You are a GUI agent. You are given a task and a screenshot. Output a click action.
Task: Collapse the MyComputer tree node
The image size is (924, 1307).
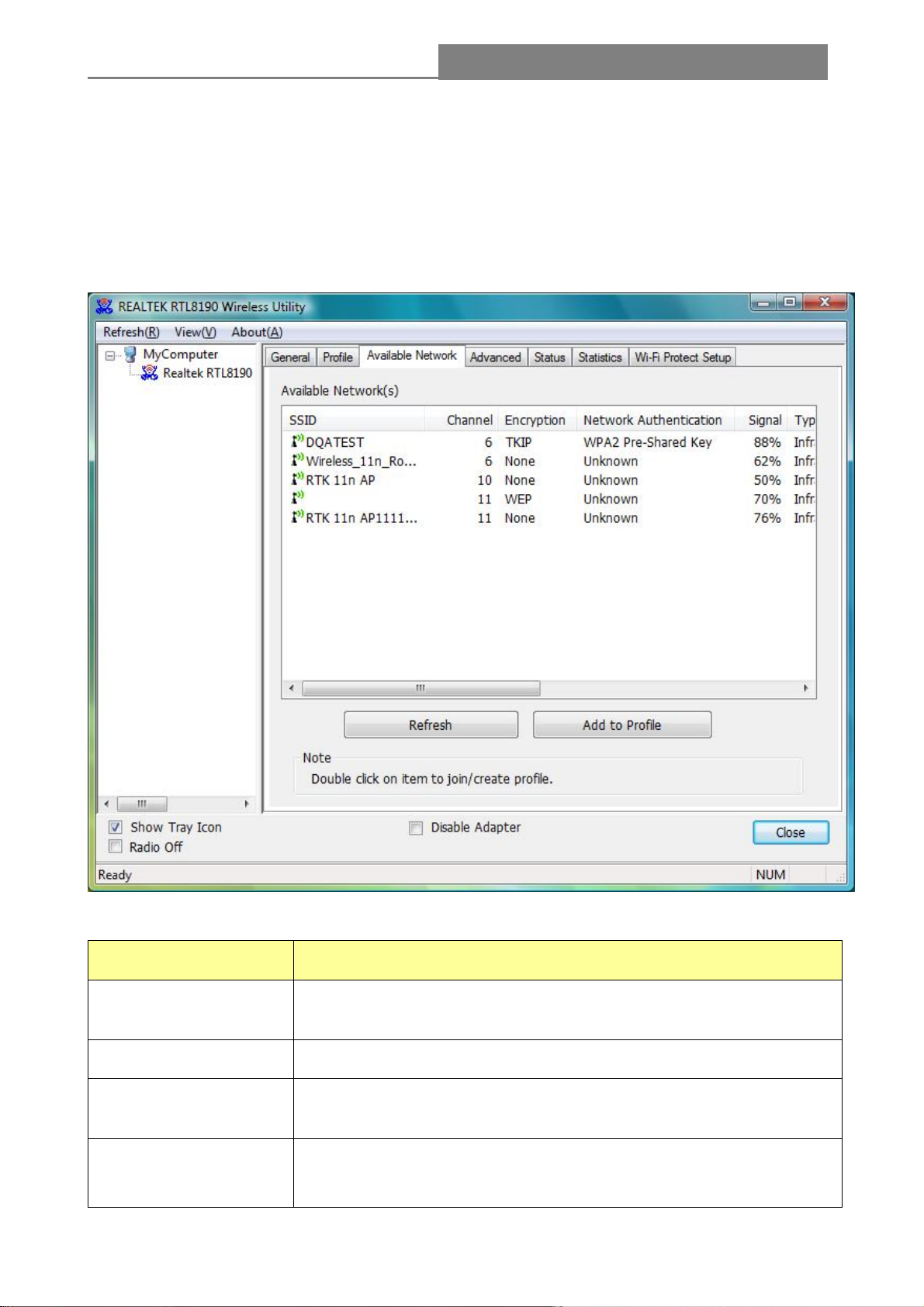(x=110, y=355)
